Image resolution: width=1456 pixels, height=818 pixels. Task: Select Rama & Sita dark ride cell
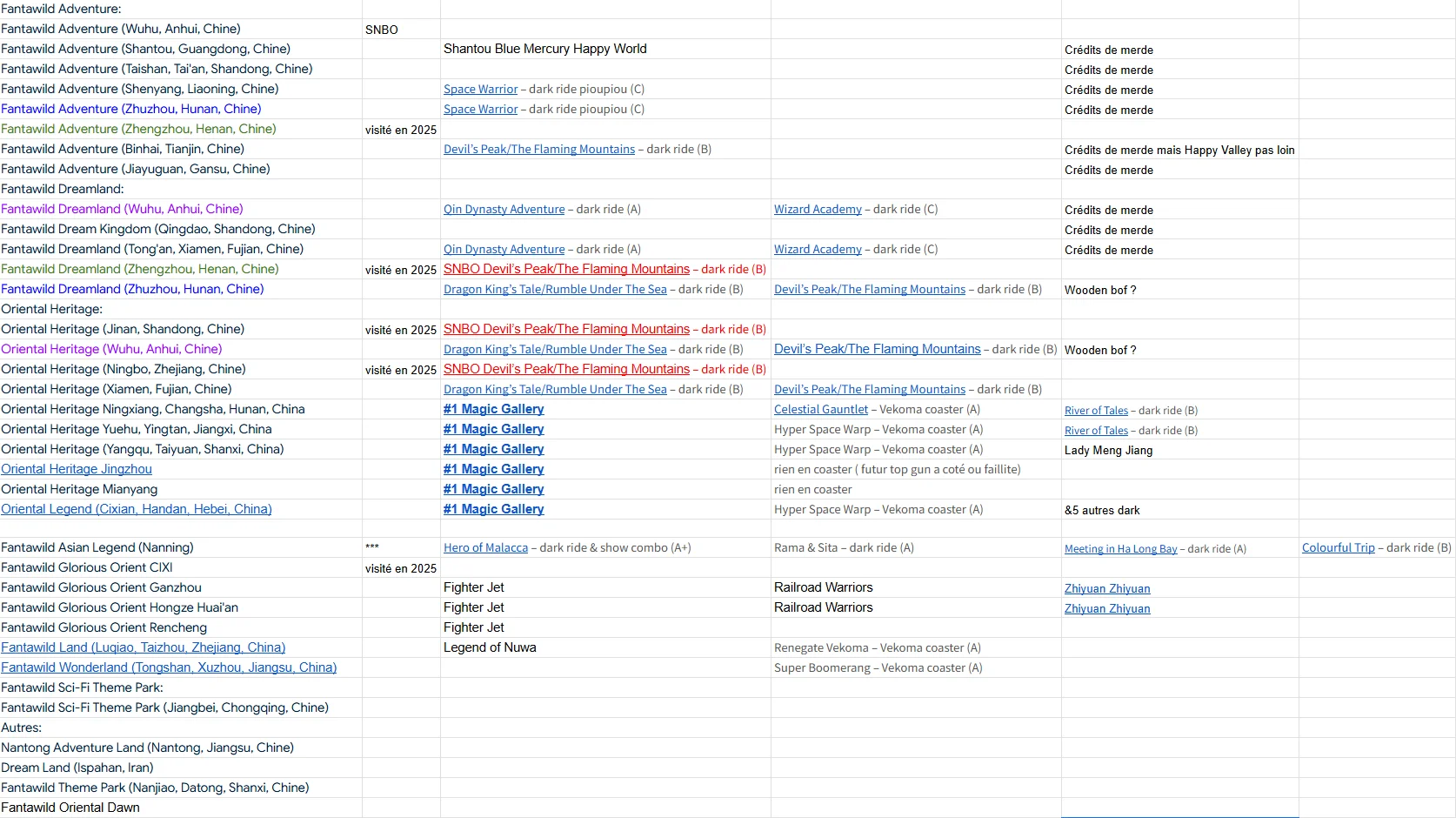[x=916, y=547]
